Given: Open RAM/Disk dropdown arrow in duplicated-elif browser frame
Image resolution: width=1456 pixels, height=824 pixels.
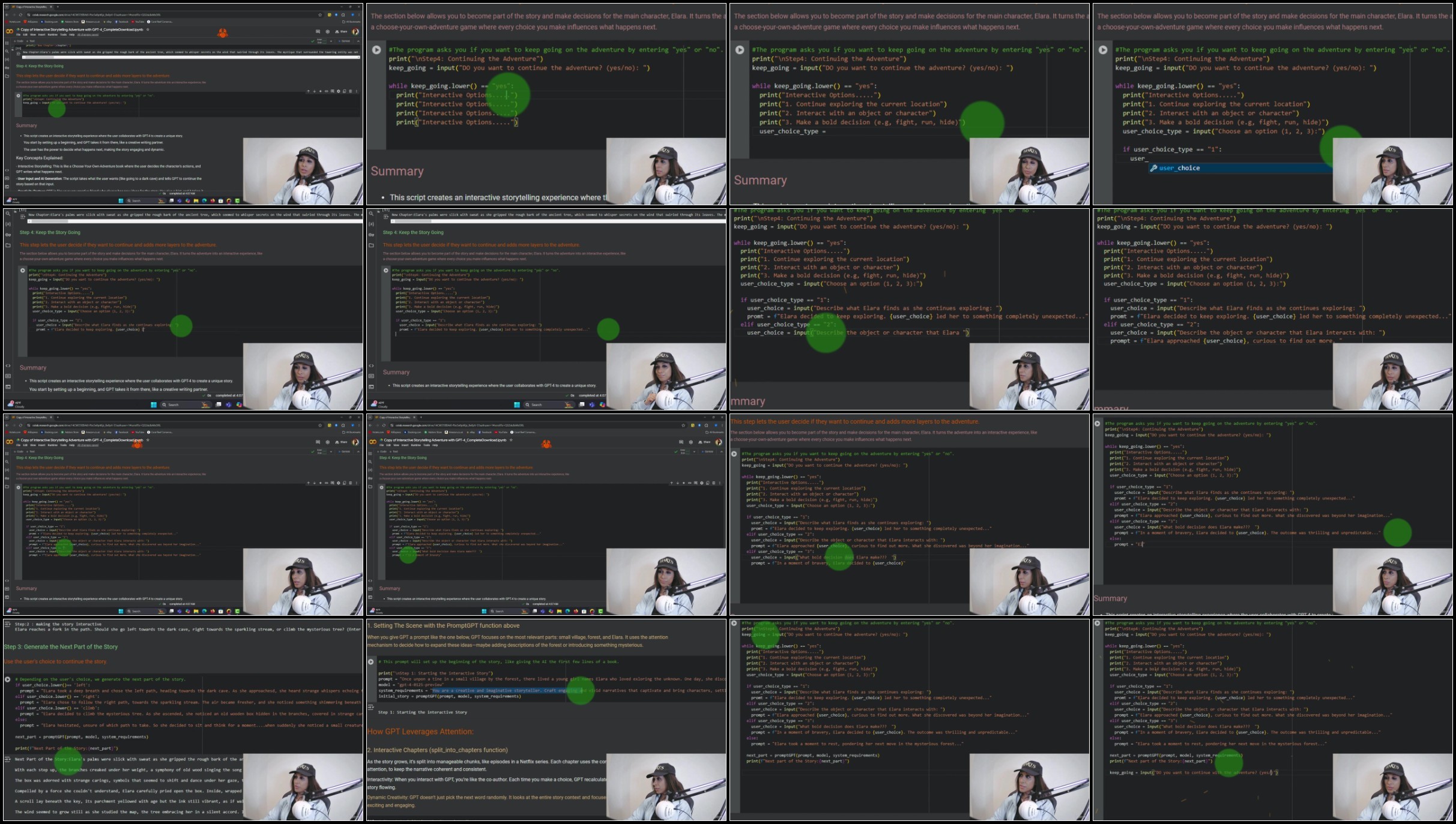Looking at the screenshot, I should click(x=331, y=452).
